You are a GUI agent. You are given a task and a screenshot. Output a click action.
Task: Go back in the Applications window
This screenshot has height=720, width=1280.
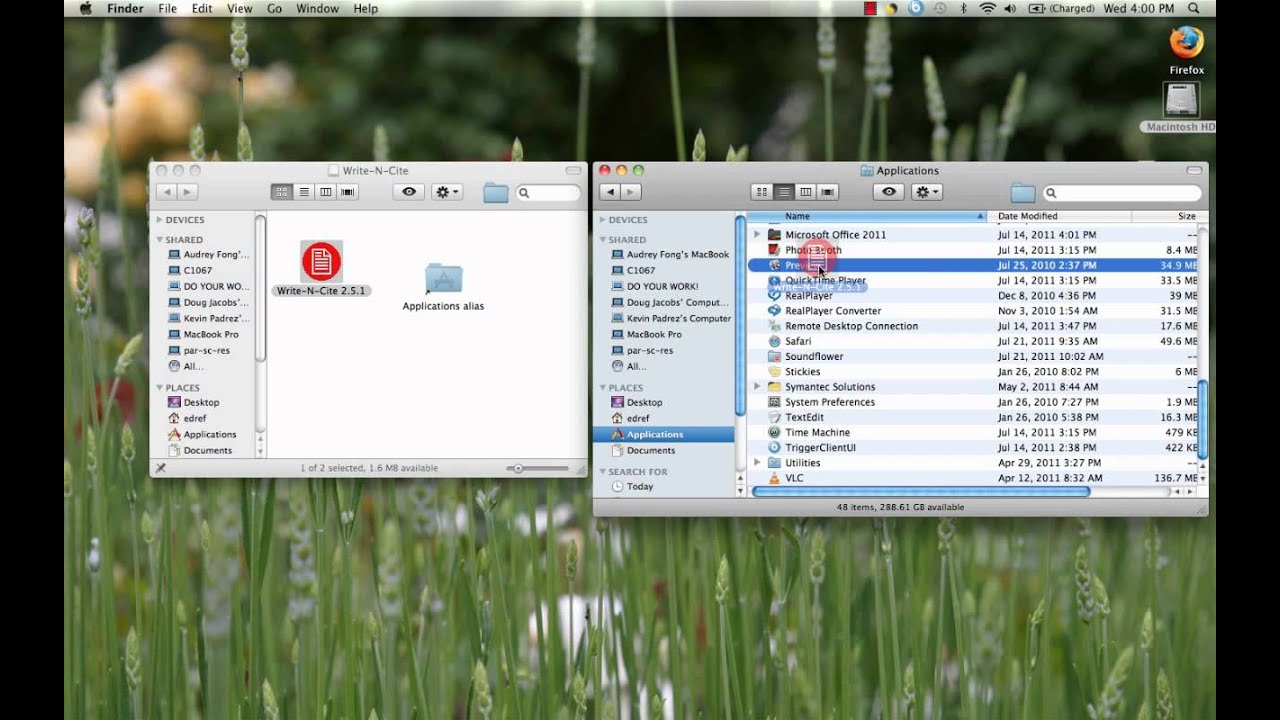[x=610, y=192]
